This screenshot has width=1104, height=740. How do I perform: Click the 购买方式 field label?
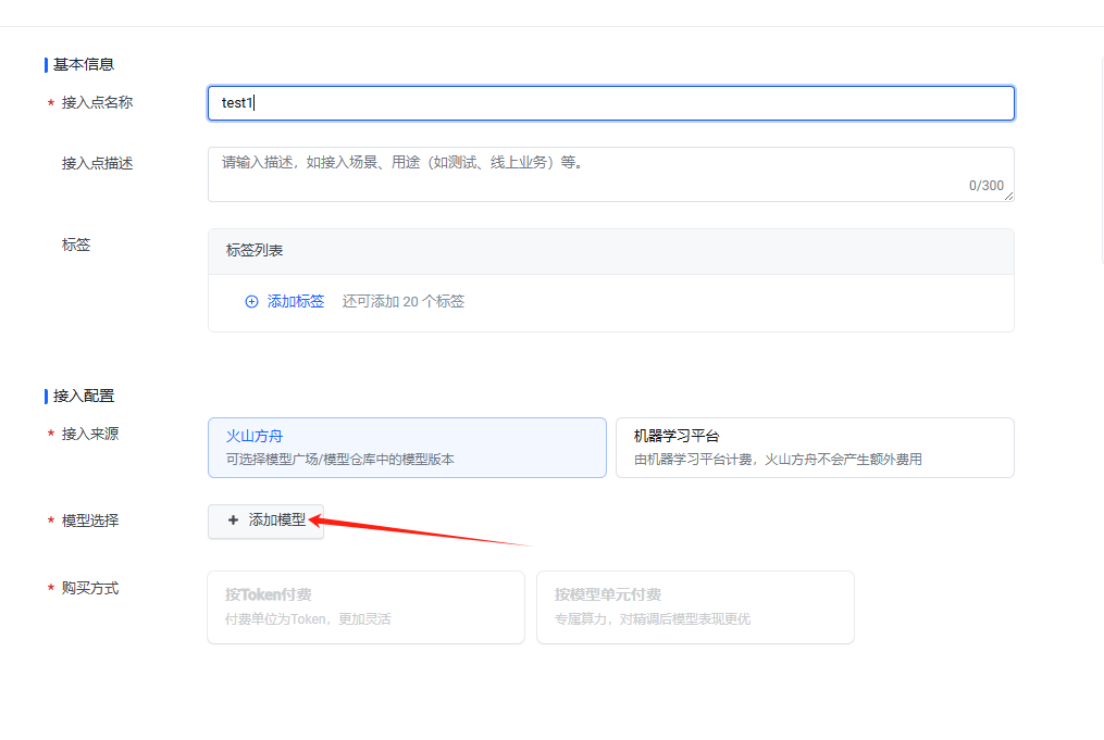pyautogui.click(x=90, y=588)
